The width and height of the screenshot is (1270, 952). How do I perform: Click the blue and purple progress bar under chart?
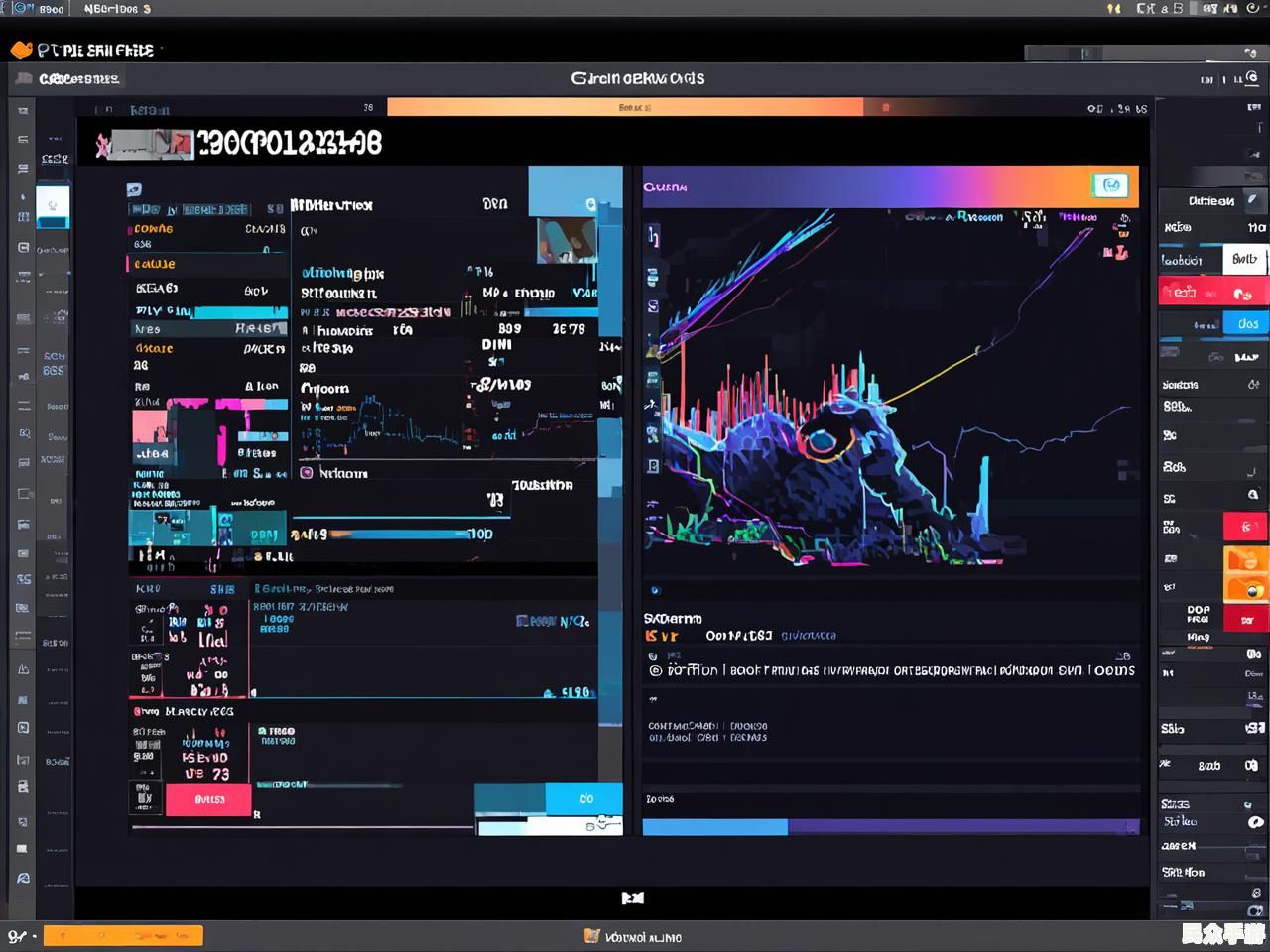coord(890,827)
